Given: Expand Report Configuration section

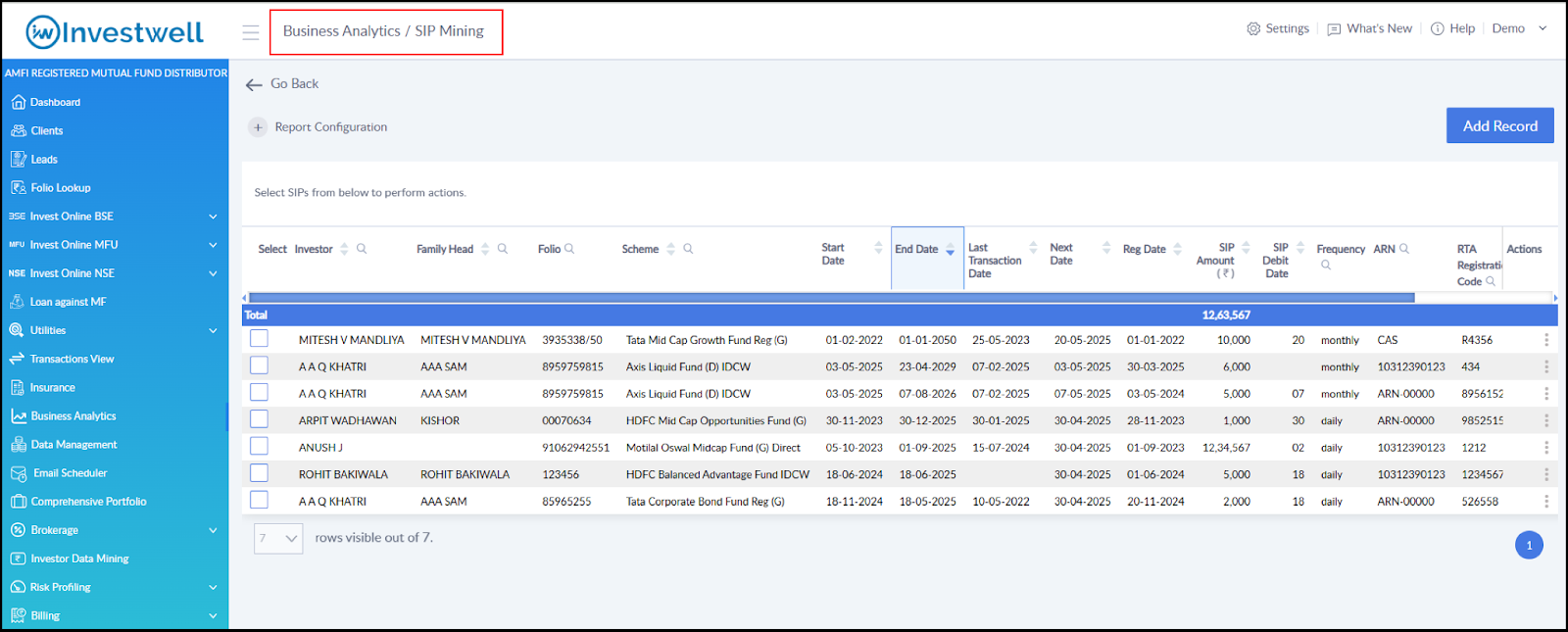Looking at the screenshot, I should click(x=258, y=127).
